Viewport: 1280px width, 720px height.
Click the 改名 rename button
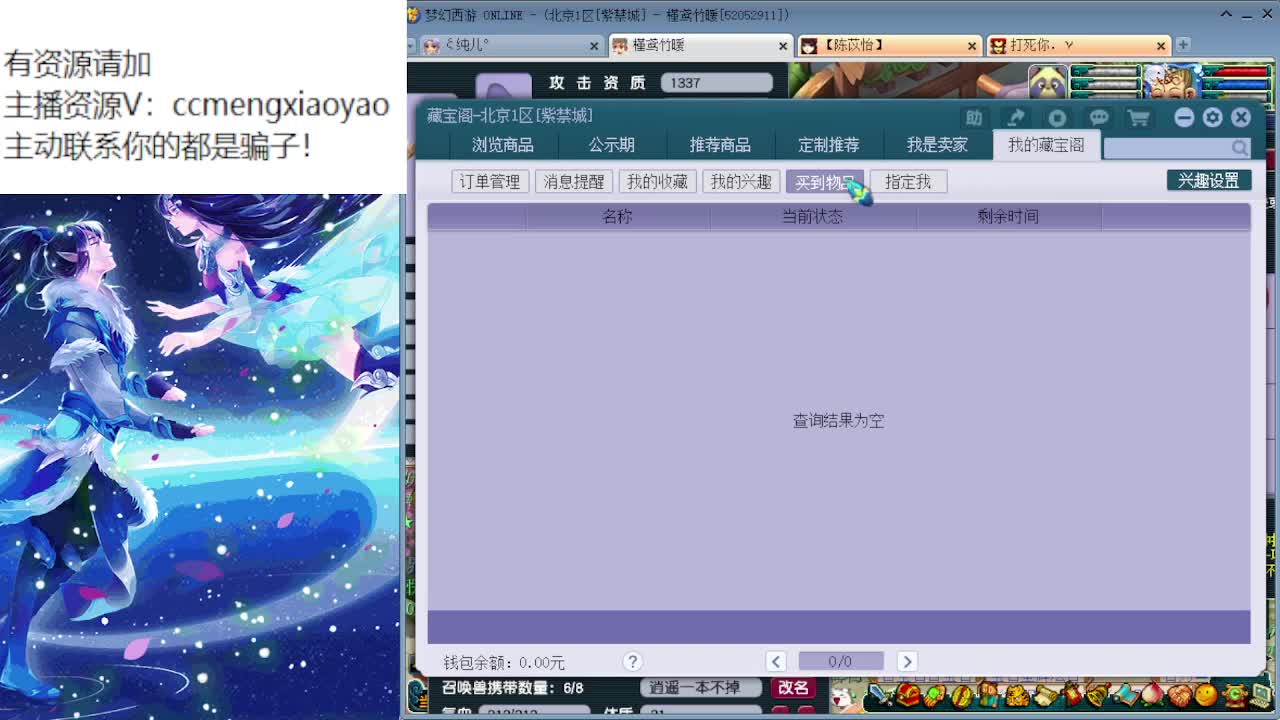[793, 687]
